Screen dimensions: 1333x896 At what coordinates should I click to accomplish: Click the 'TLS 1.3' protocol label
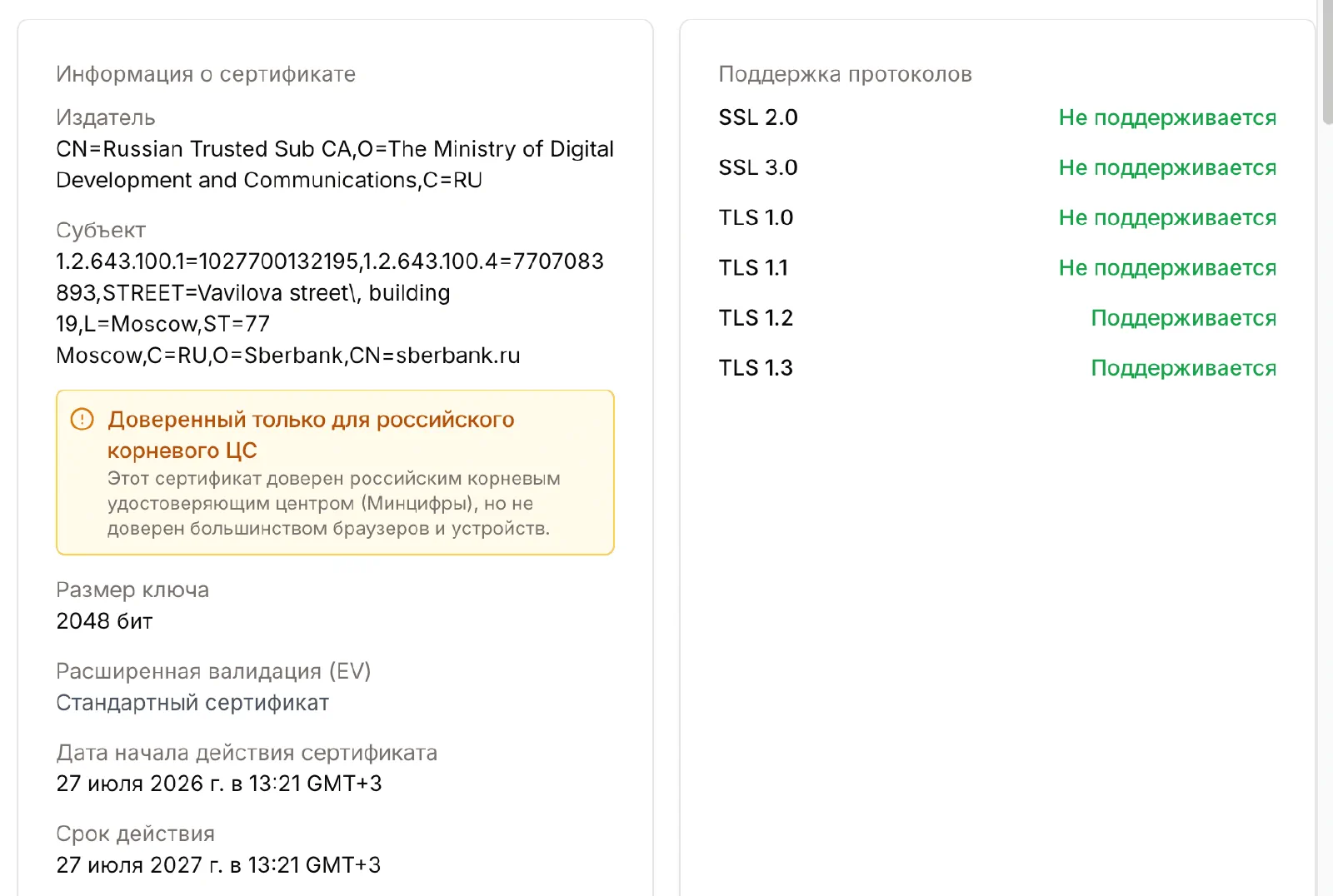tap(756, 368)
